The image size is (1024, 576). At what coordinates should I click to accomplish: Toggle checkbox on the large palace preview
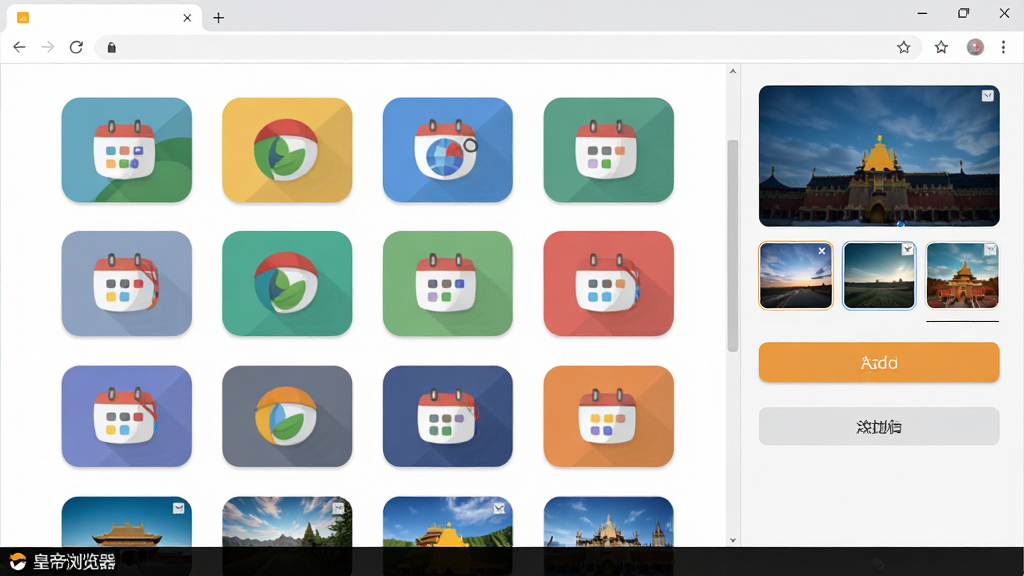(x=988, y=96)
